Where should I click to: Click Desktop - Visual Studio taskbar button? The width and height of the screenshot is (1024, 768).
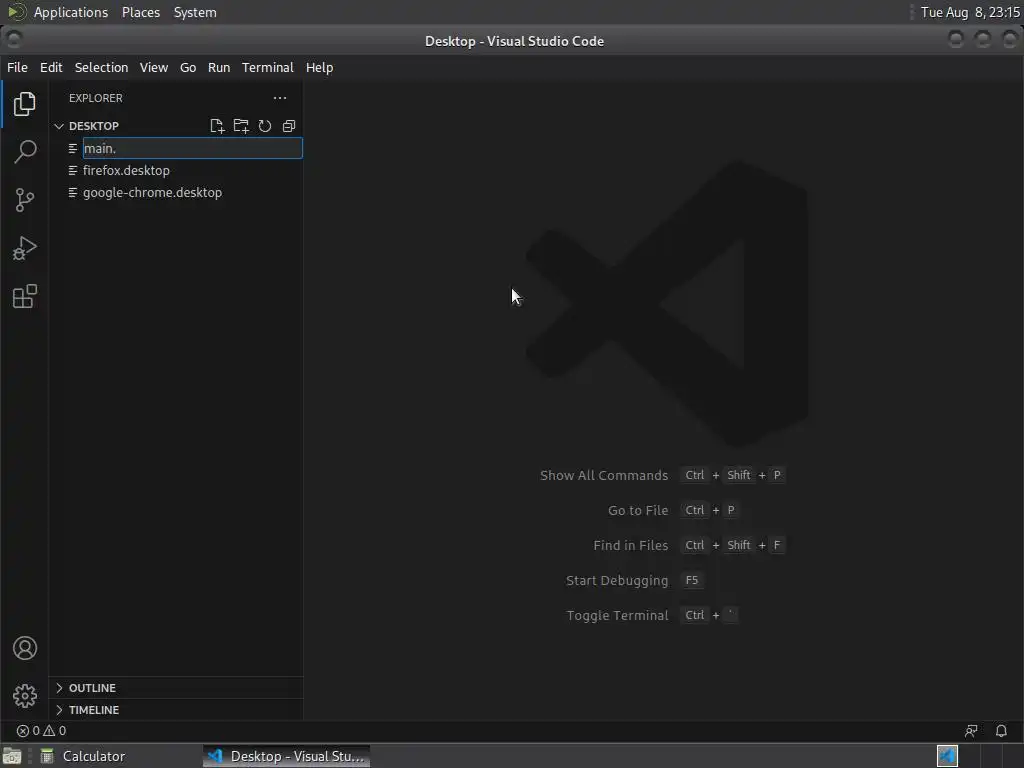(287, 756)
